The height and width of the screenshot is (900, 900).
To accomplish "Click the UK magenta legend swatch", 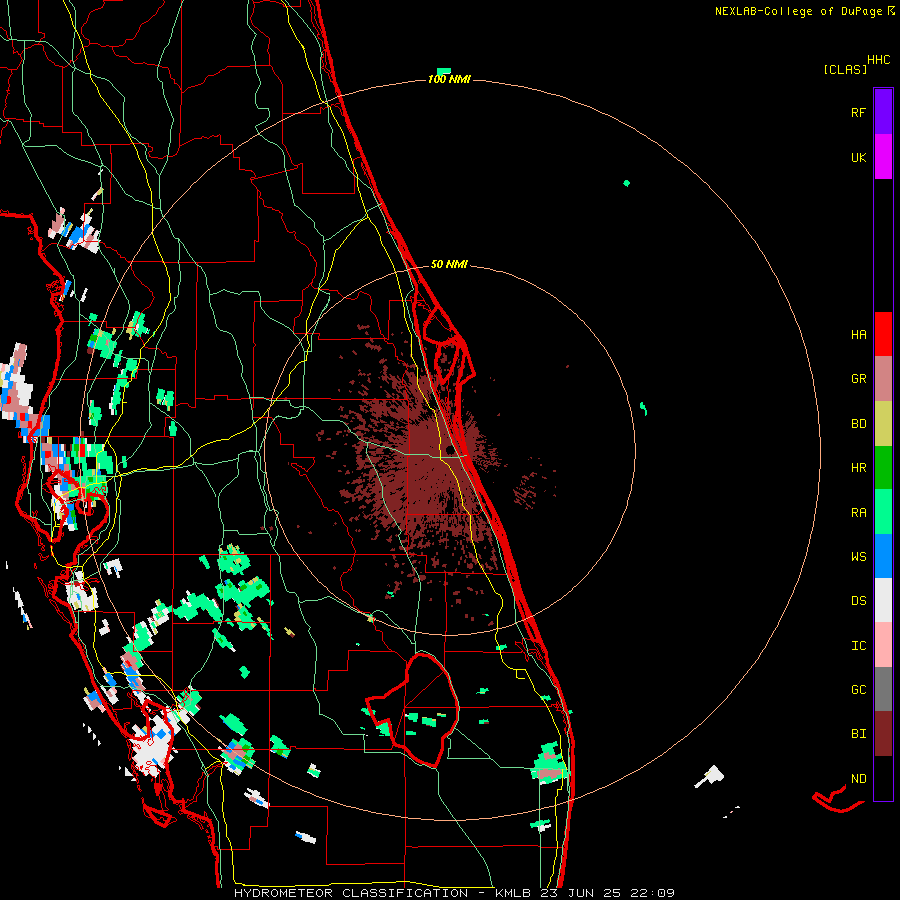I will pyautogui.click(x=883, y=157).
